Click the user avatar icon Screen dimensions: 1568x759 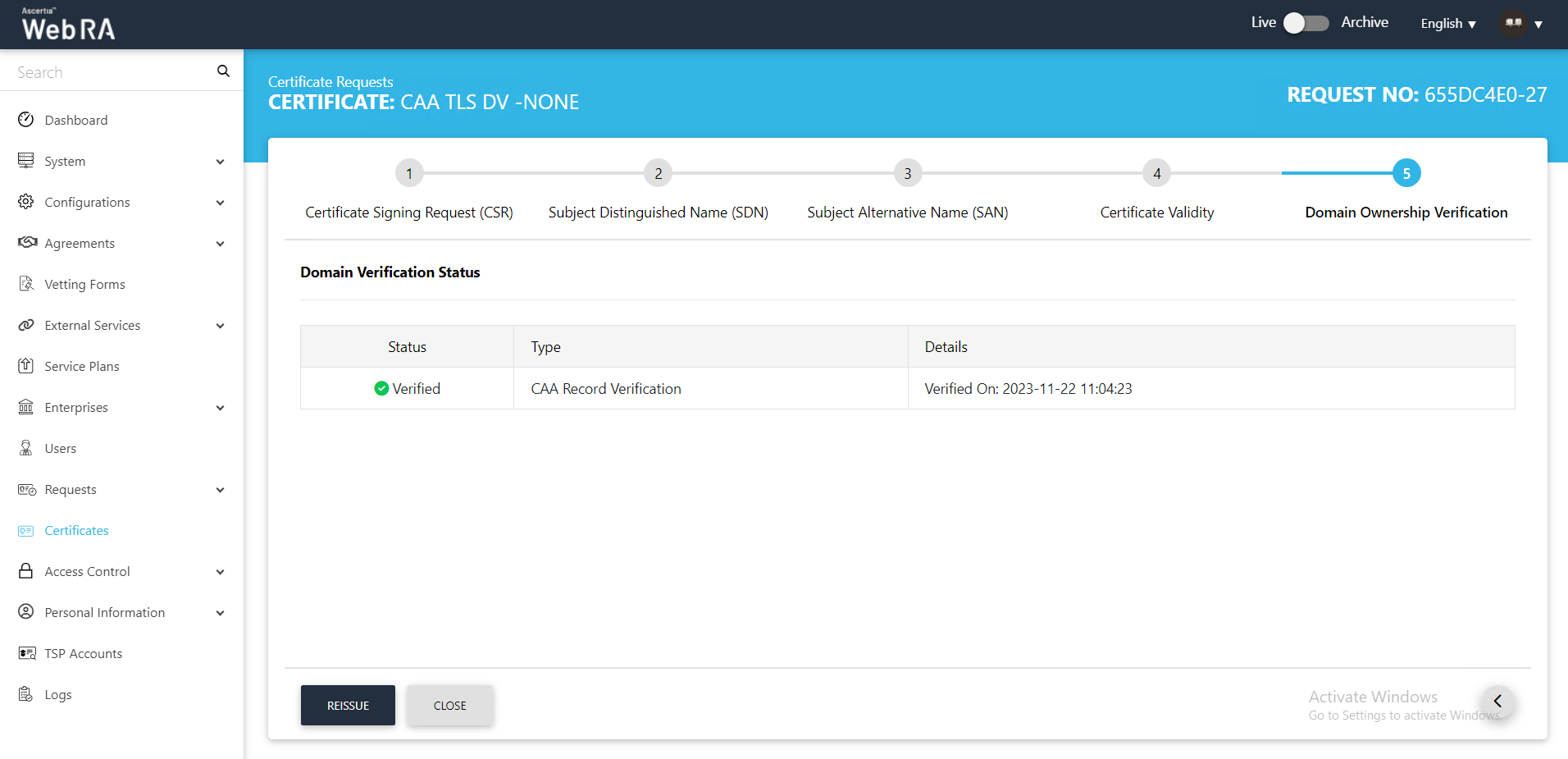1514,23
